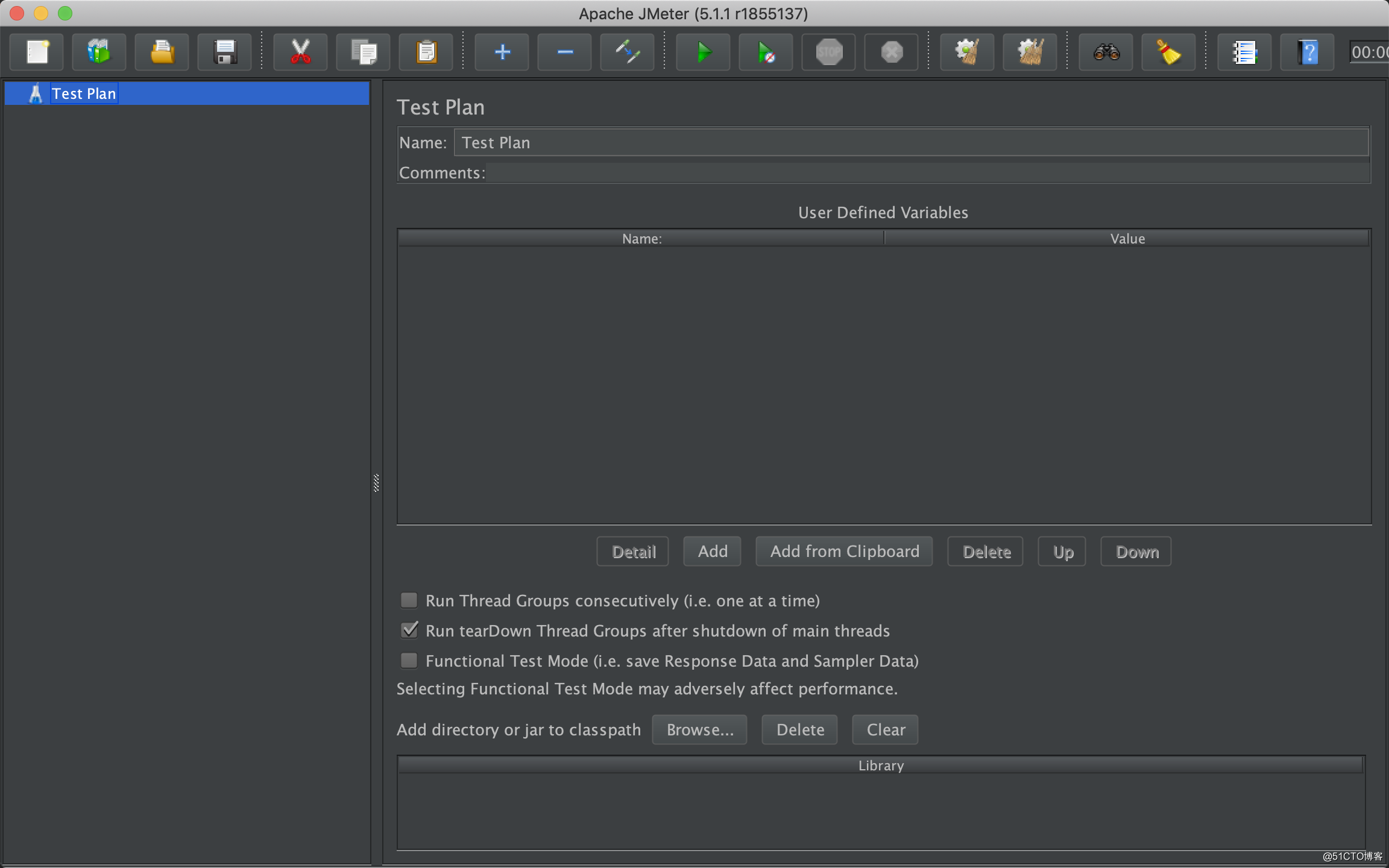The width and height of the screenshot is (1389, 868).
Task: Click the Start no-GUI test icon
Action: [x=766, y=52]
